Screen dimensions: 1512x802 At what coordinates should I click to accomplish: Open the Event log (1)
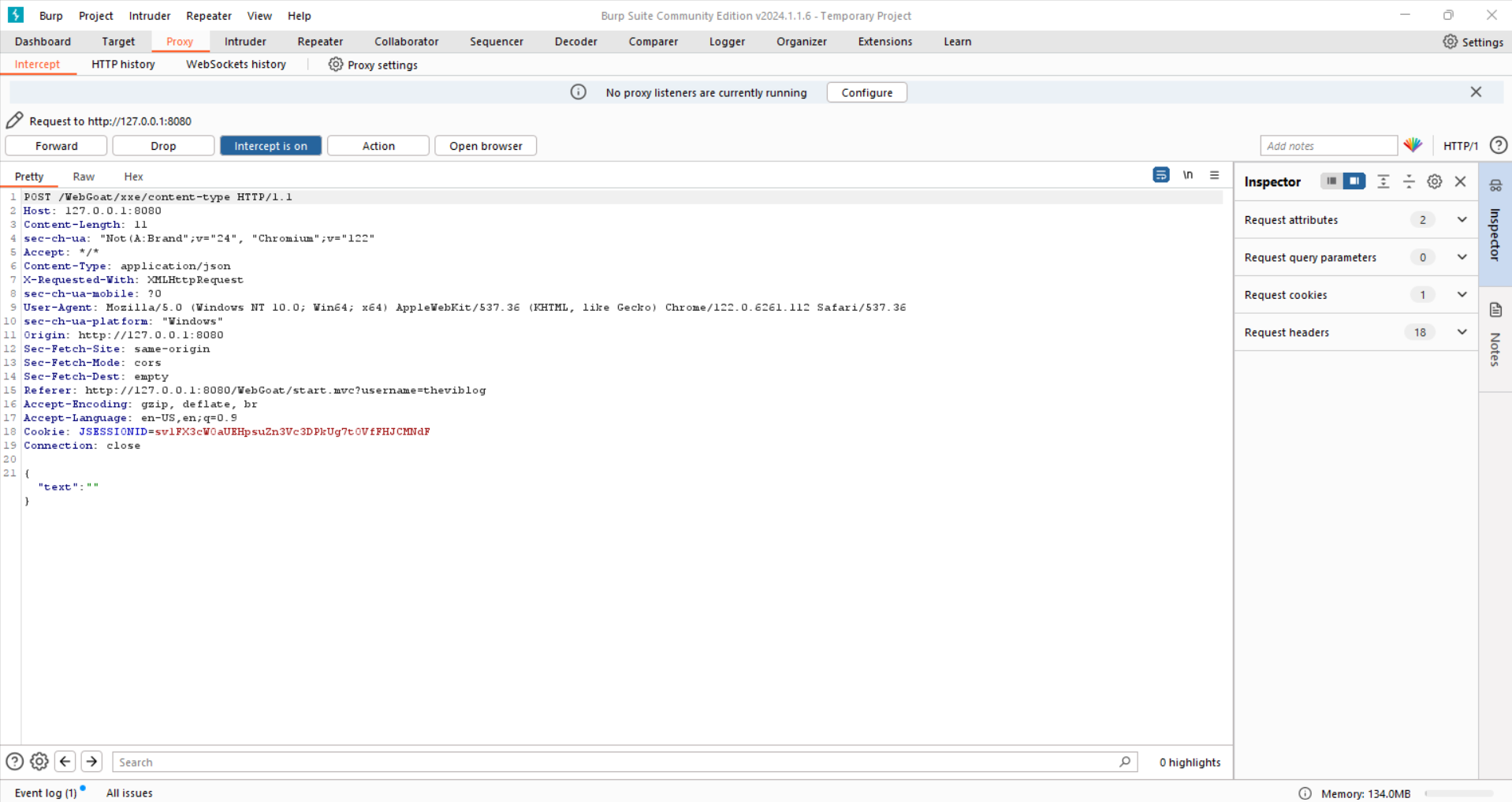pyautogui.click(x=46, y=793)
